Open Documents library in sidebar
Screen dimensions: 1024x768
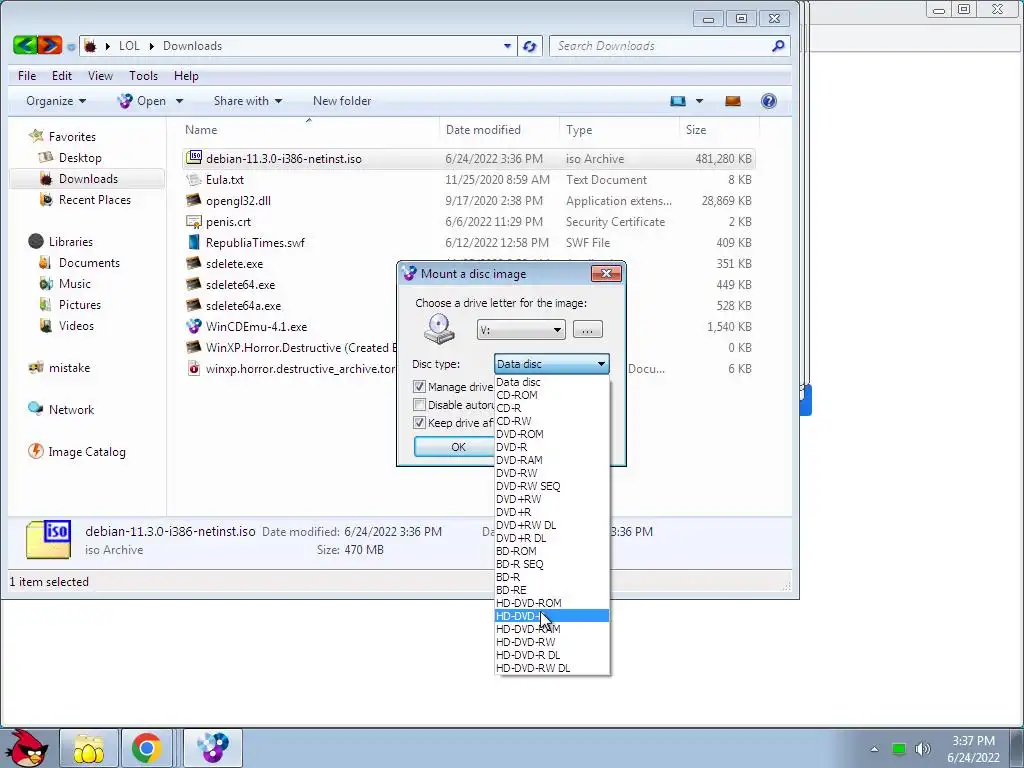[89, 263]
